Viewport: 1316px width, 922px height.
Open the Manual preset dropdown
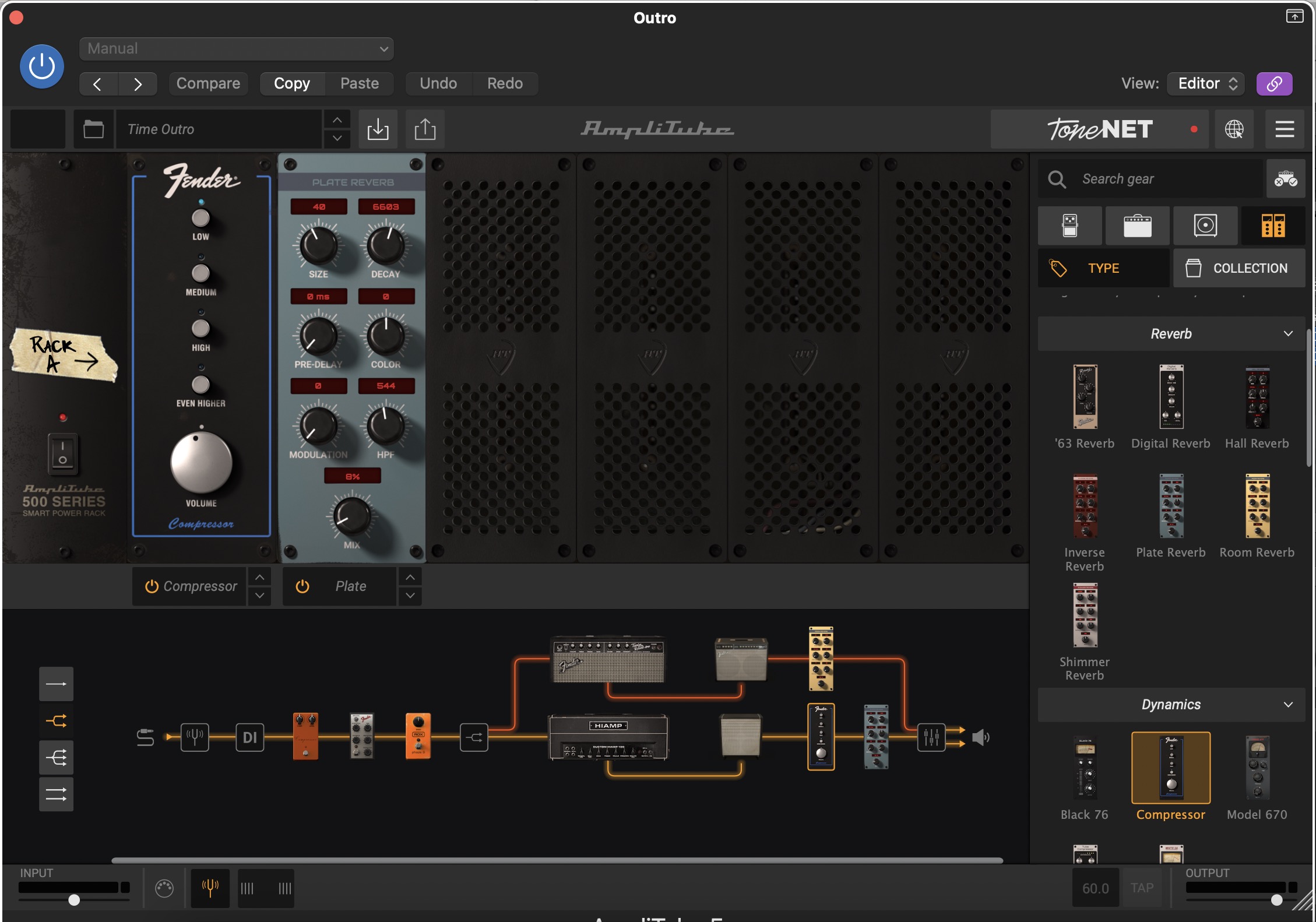coord(237,49)
